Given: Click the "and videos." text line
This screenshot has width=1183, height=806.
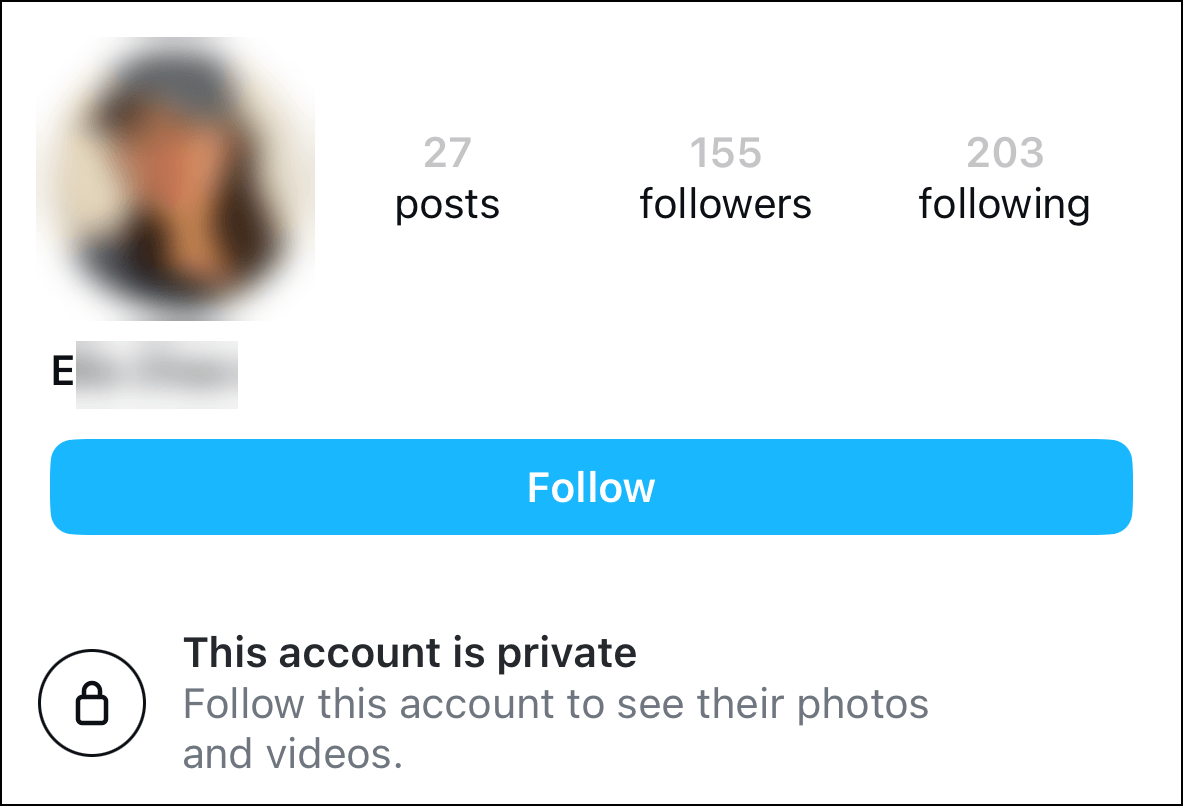Looking at the screenshot, I should [x=292, y=755].
